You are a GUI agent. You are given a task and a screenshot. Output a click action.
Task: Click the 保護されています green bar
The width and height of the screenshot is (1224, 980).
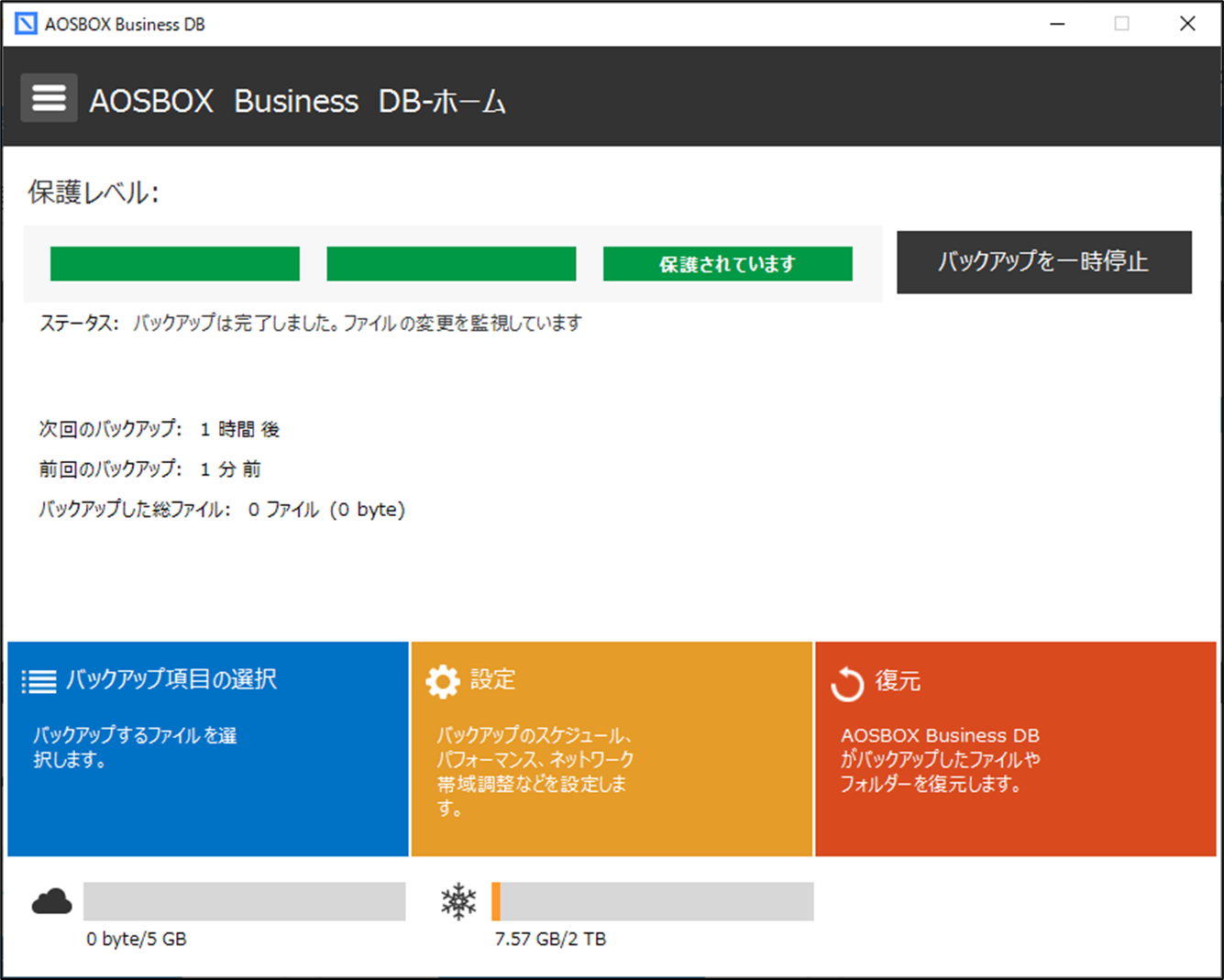pyautogui.click(x=728, y=264)
